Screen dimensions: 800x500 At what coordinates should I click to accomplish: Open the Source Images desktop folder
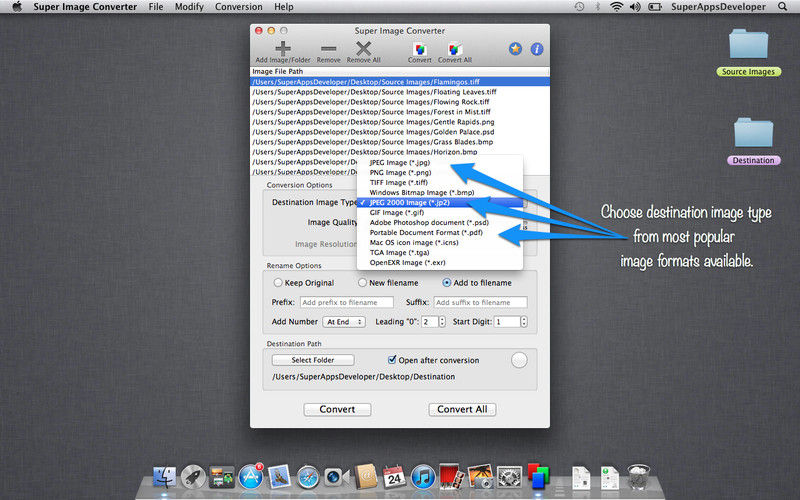pyautogui.click(x=749, y=46)
